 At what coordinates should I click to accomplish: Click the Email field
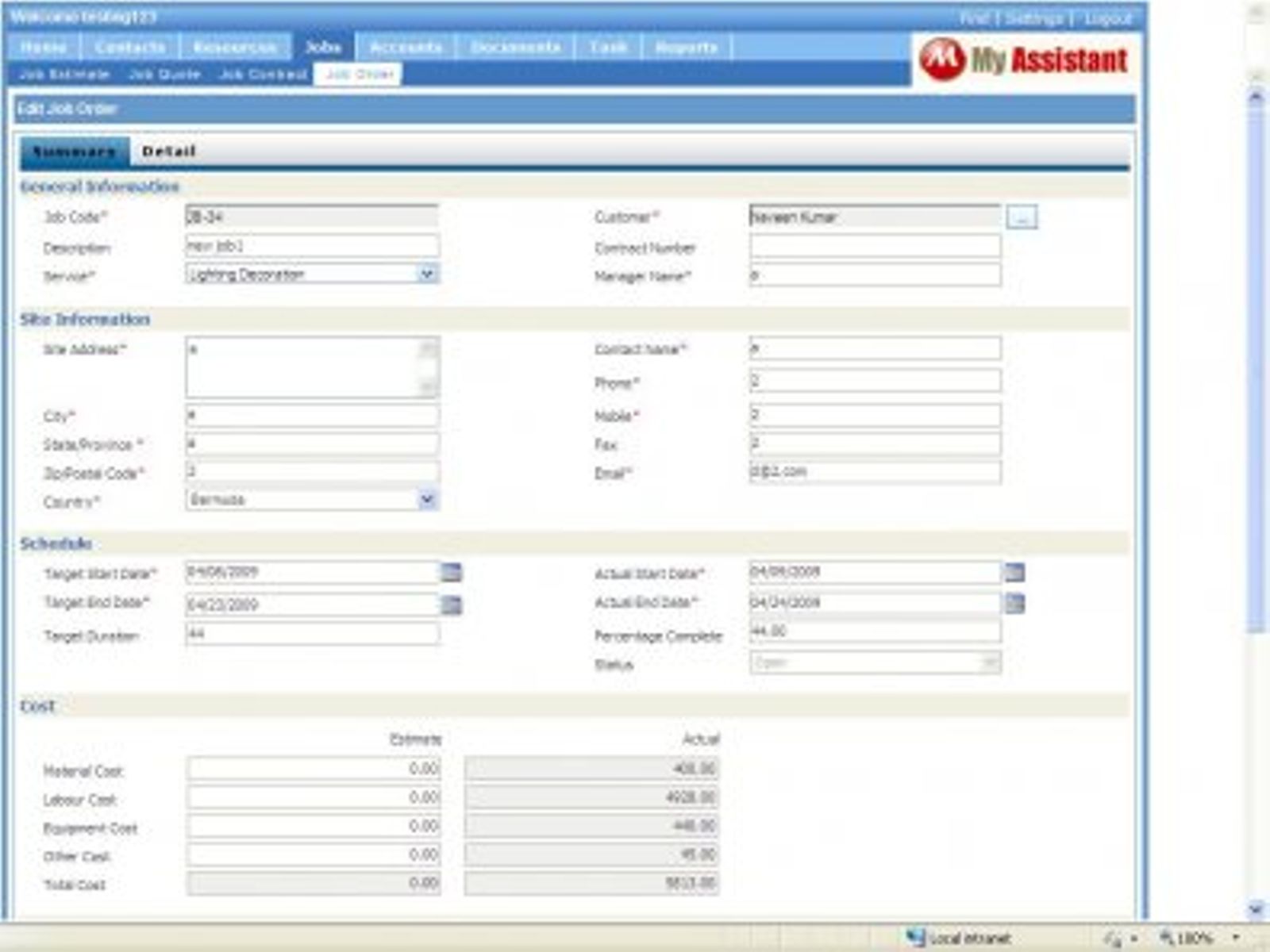tap(875, 472)
